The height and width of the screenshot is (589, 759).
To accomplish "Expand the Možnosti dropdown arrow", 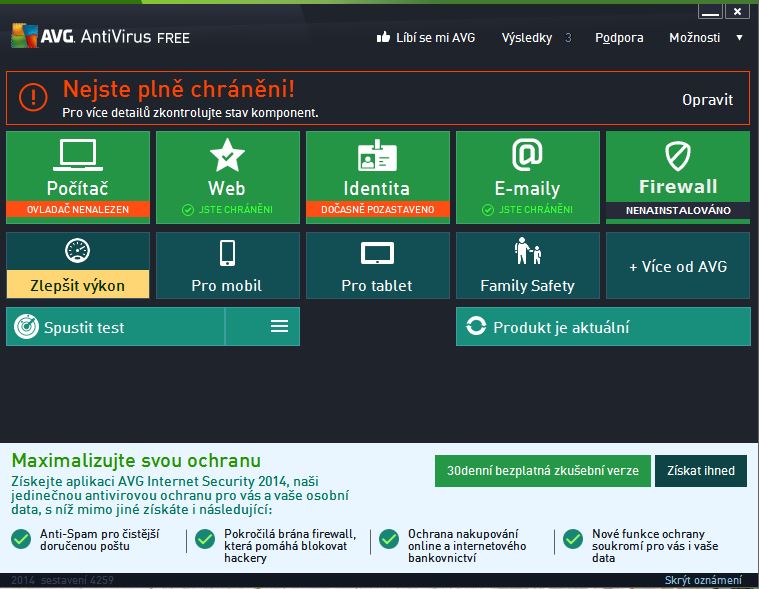I will (x=739, y=37).
